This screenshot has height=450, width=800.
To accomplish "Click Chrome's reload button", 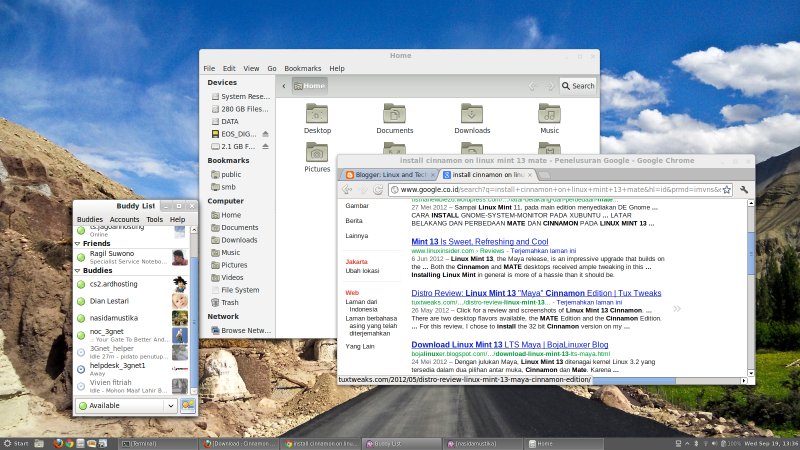I will click(378, 190).
